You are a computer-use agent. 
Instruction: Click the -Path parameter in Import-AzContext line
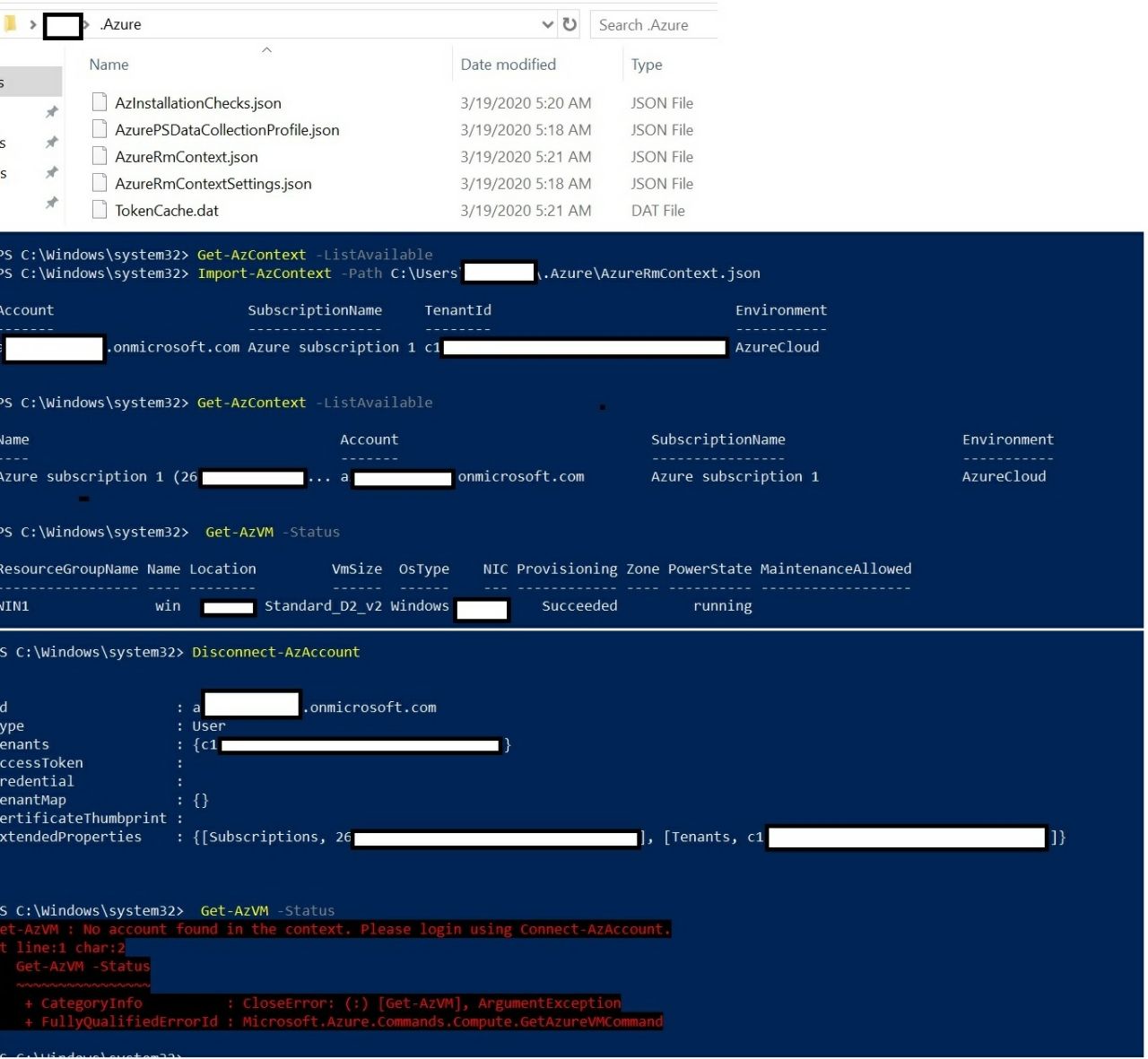click(361, 273)
